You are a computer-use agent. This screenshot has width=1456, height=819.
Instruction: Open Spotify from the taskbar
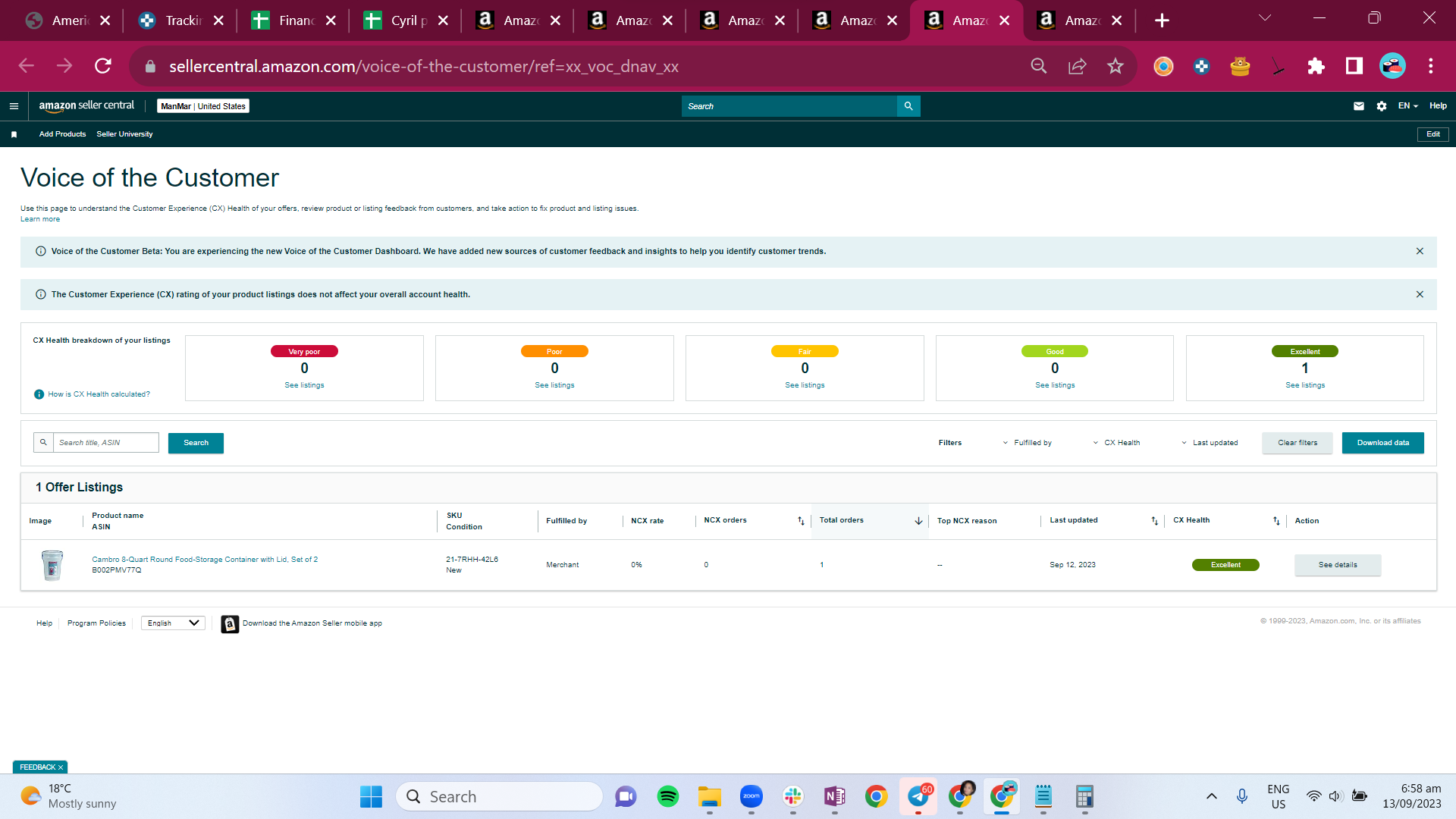668,796
